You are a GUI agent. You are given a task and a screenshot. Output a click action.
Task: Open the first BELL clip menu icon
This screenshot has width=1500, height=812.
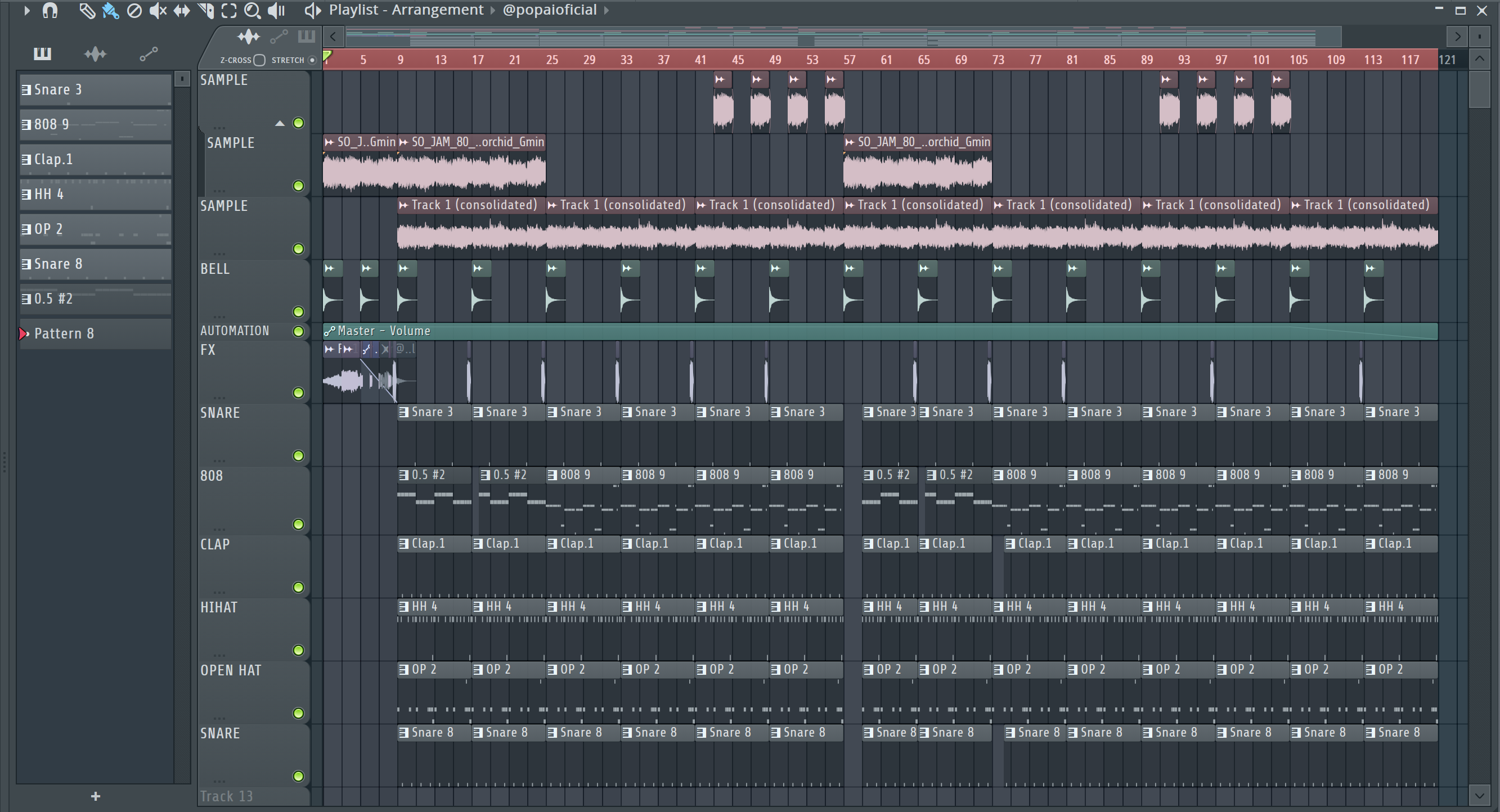tap(330, 268)
